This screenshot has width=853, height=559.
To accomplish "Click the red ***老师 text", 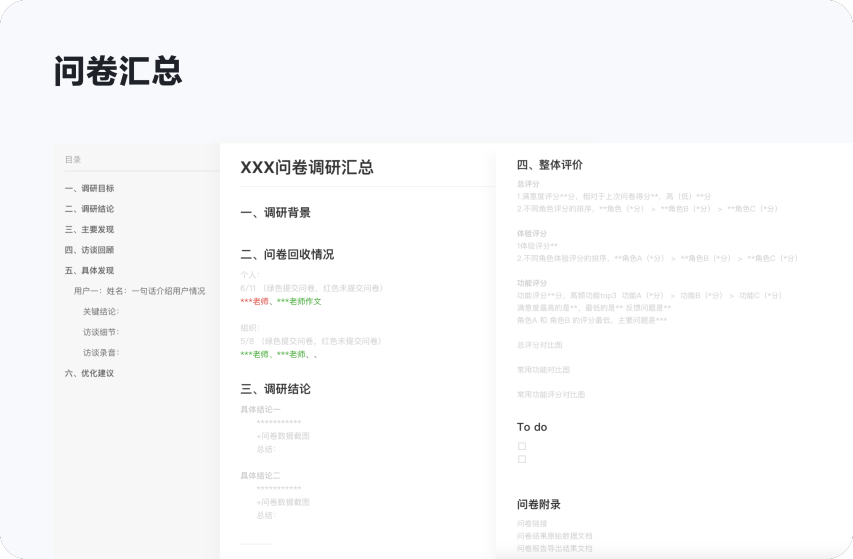I will click(254, 302).
